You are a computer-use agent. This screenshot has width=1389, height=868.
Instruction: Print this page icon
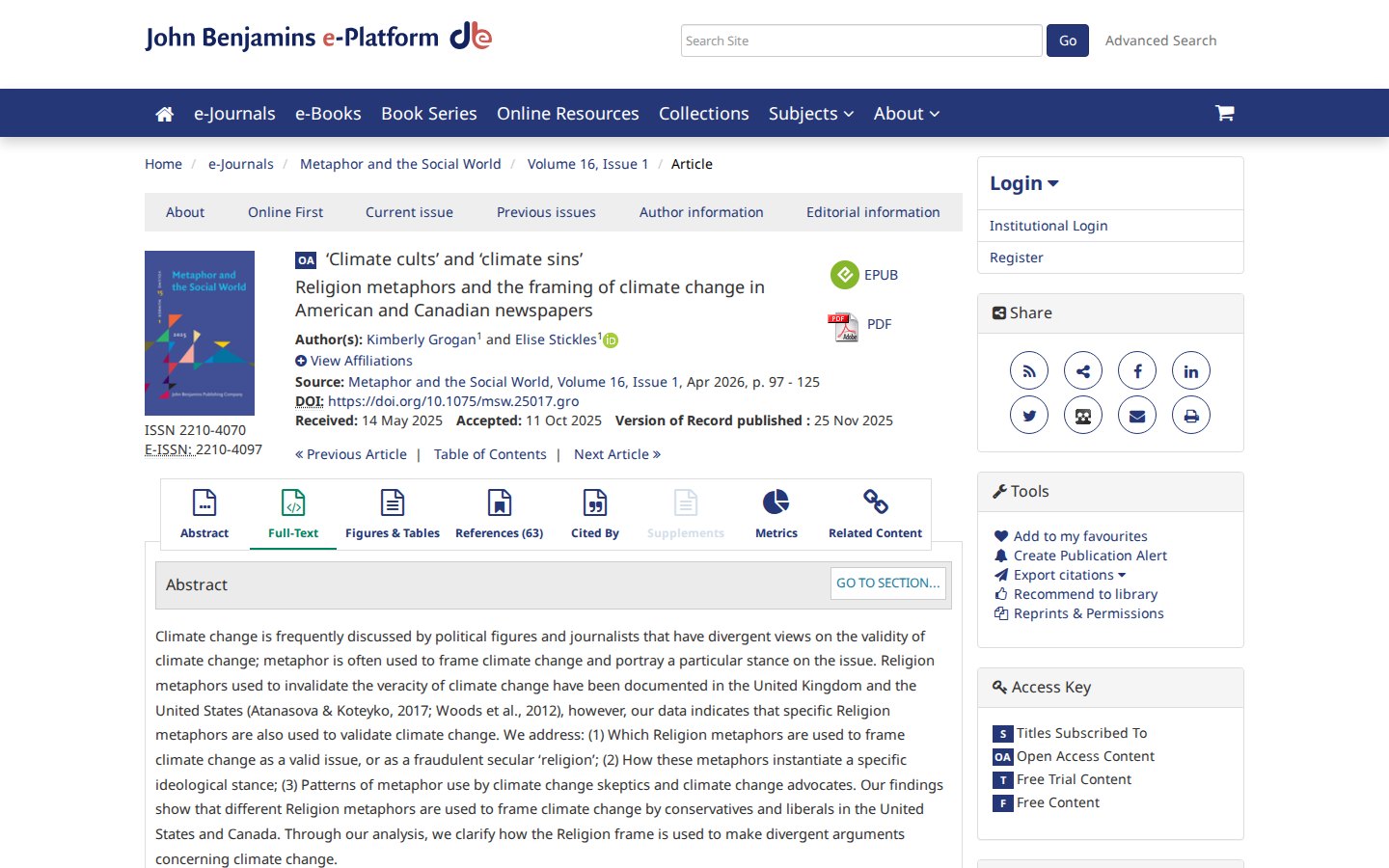(1191, 416)
